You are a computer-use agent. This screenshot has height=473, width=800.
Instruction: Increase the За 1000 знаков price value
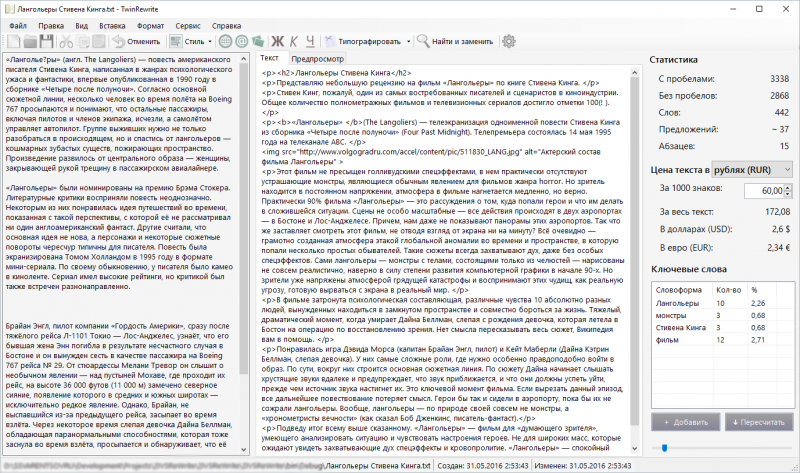click(788, 188)
